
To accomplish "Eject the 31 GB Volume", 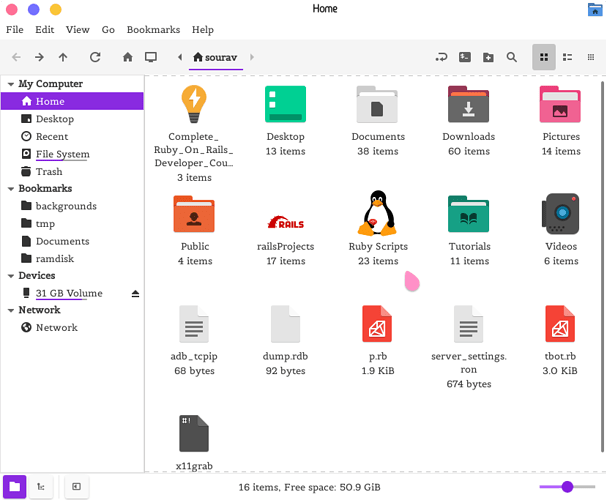I will pyautogui.click(x=135, y=294).
